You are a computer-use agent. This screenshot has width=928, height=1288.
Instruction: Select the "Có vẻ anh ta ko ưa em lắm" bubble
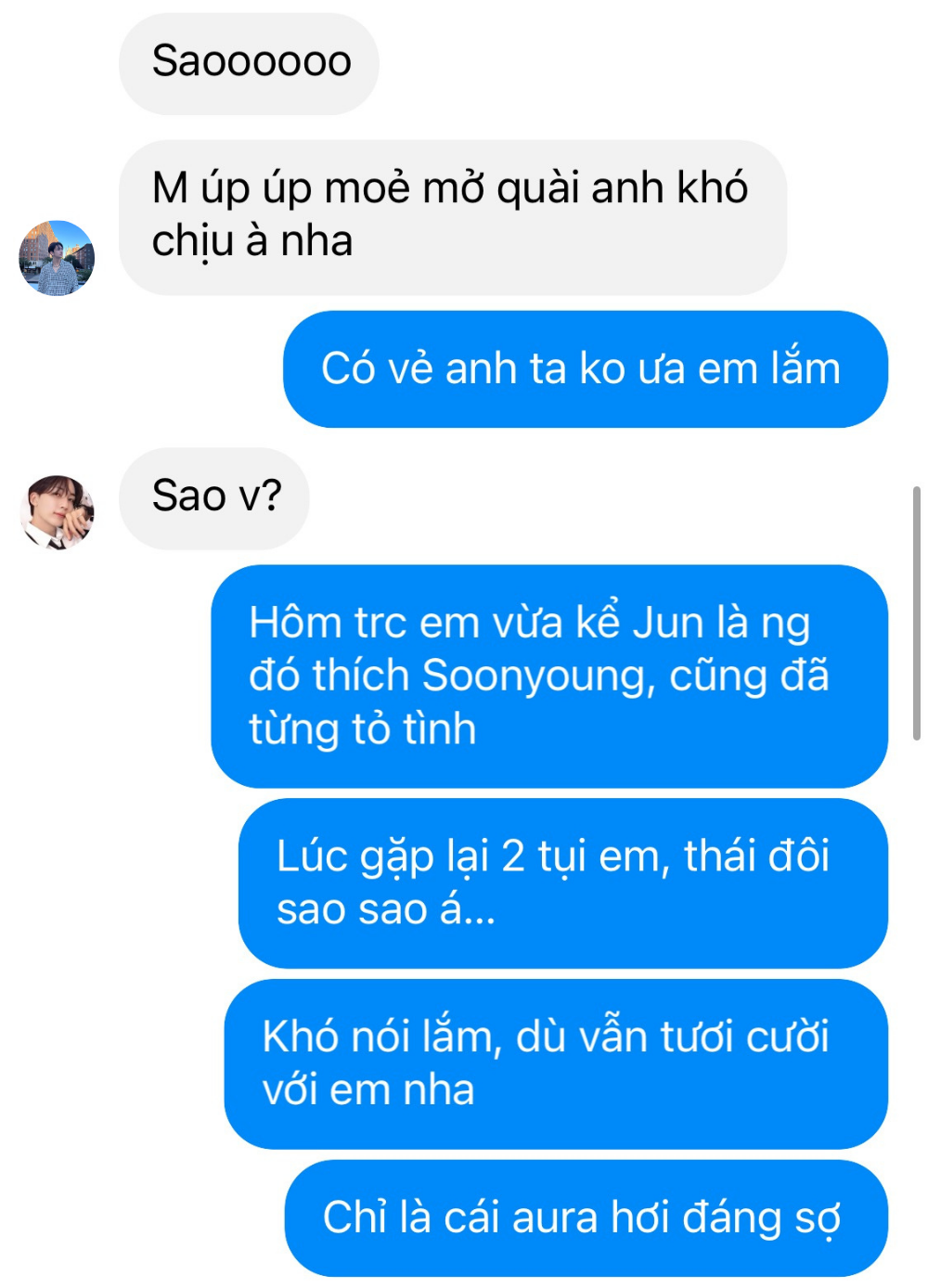tap(586, 369)
